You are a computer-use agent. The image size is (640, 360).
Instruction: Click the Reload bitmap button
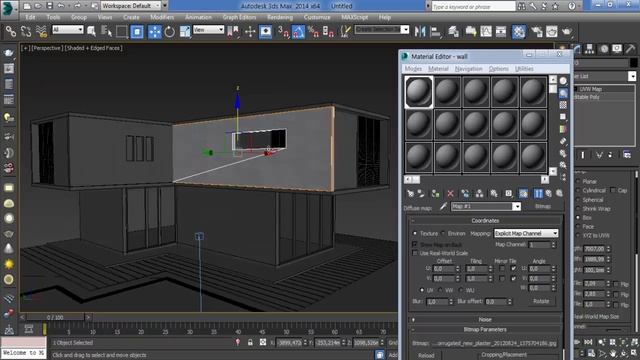(x=426, y=356)
